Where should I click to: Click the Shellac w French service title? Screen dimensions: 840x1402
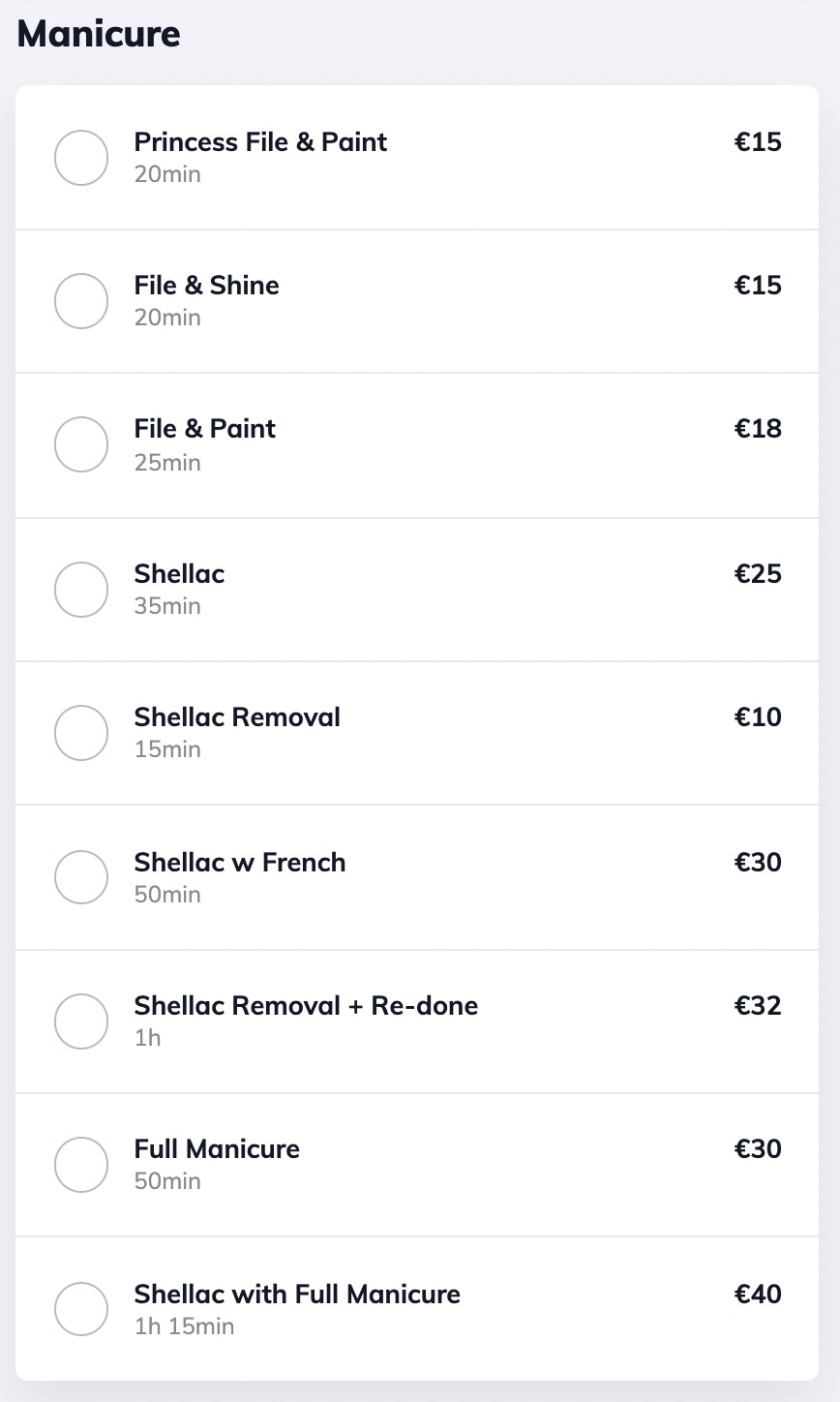point(239,862)
